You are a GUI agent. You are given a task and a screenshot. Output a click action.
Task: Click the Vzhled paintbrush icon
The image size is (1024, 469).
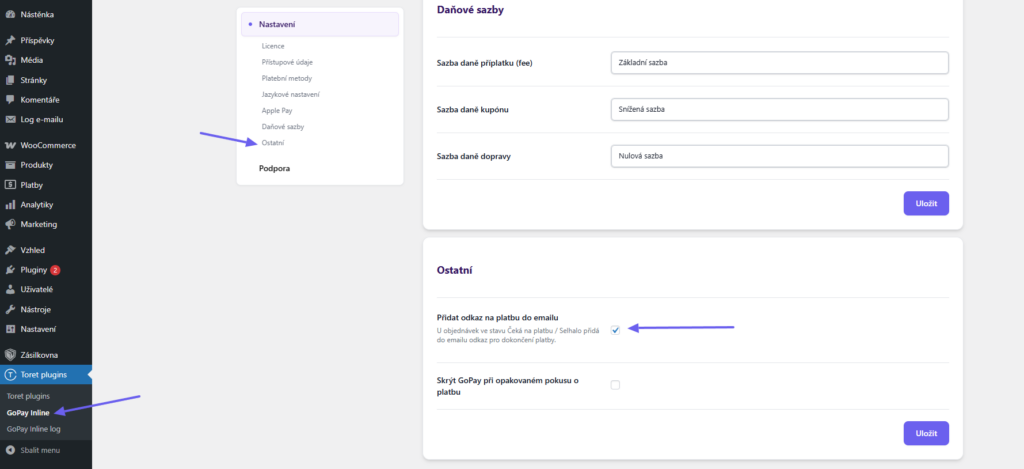click(x=10, y=250)
